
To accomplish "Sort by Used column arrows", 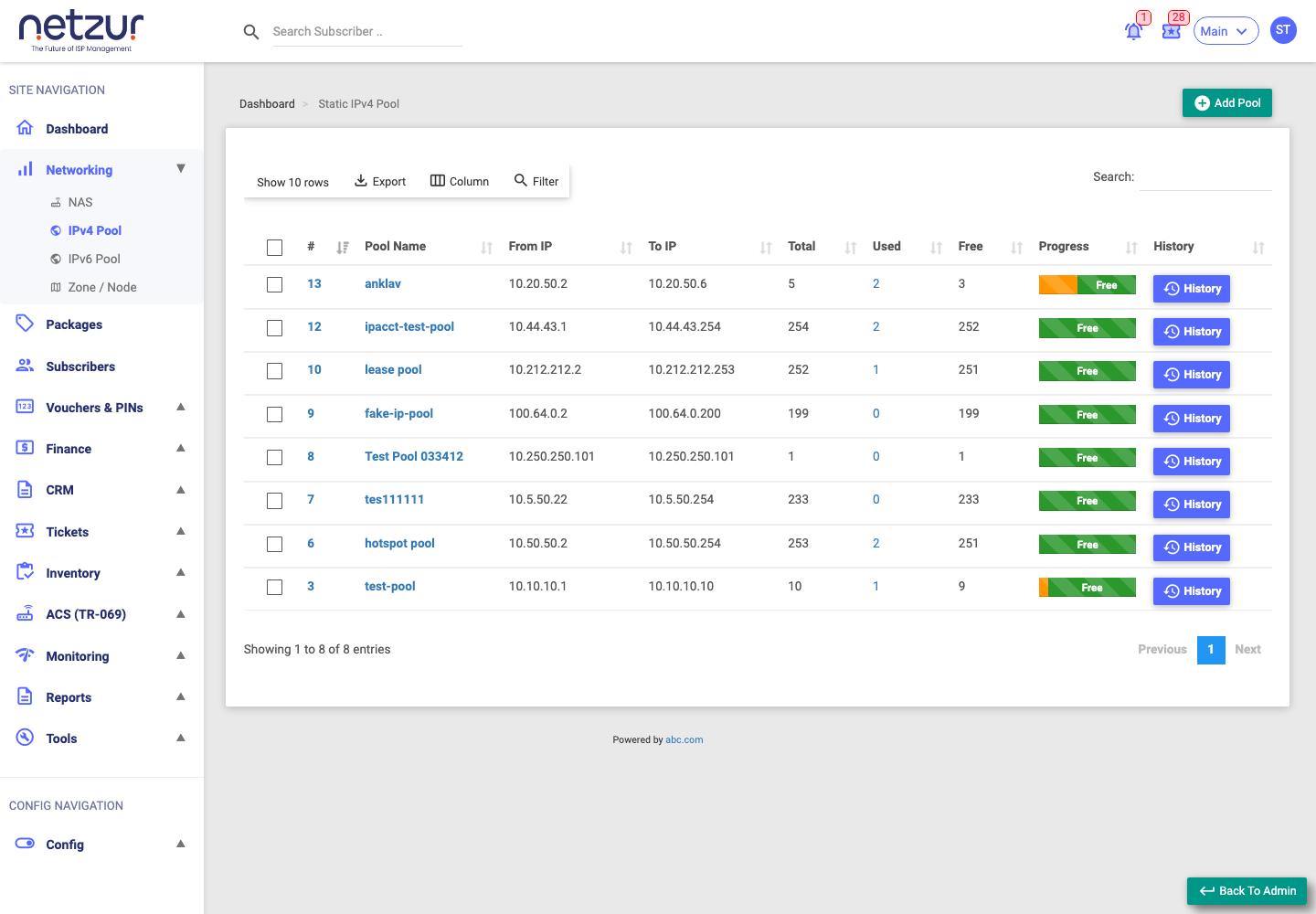I will [x=937, y=248].
